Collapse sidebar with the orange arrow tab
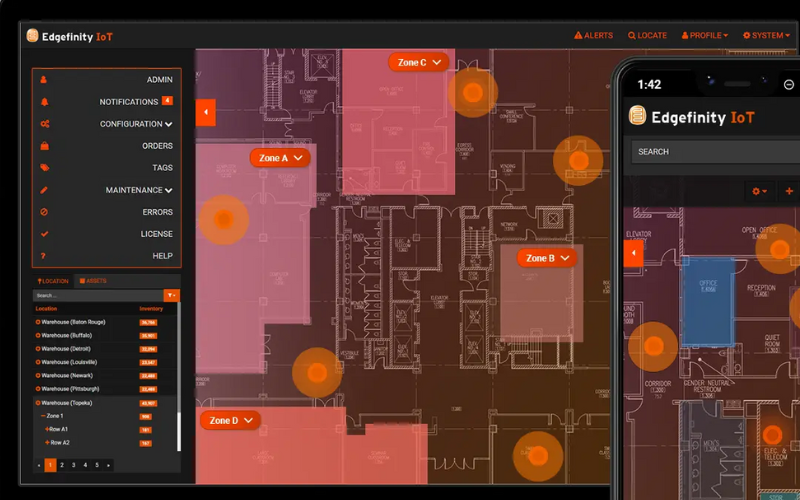This screenshot has height=500, width=800. (206, 112)
